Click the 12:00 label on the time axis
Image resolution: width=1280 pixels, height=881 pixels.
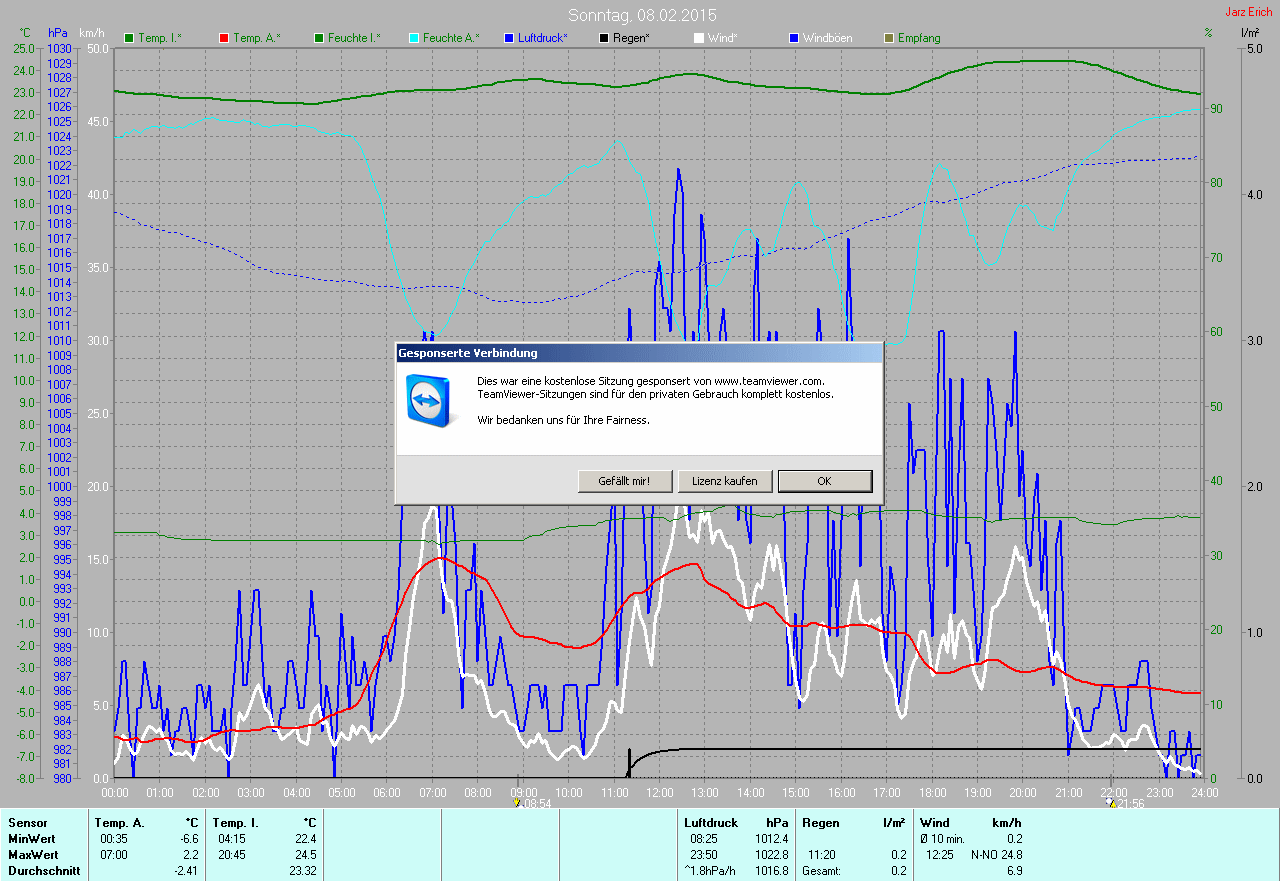pos(660,793)
